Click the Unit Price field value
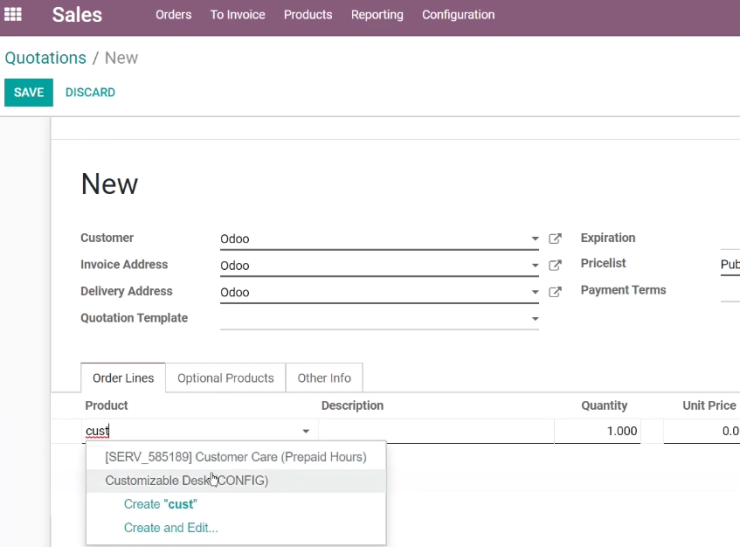Screen dimensions: 740x547 702,431
